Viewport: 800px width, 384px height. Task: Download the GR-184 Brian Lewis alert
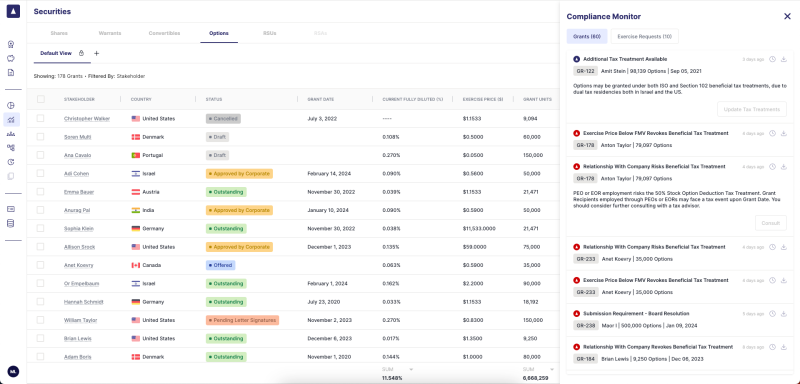pyautogui.click(x=784, y=347)
